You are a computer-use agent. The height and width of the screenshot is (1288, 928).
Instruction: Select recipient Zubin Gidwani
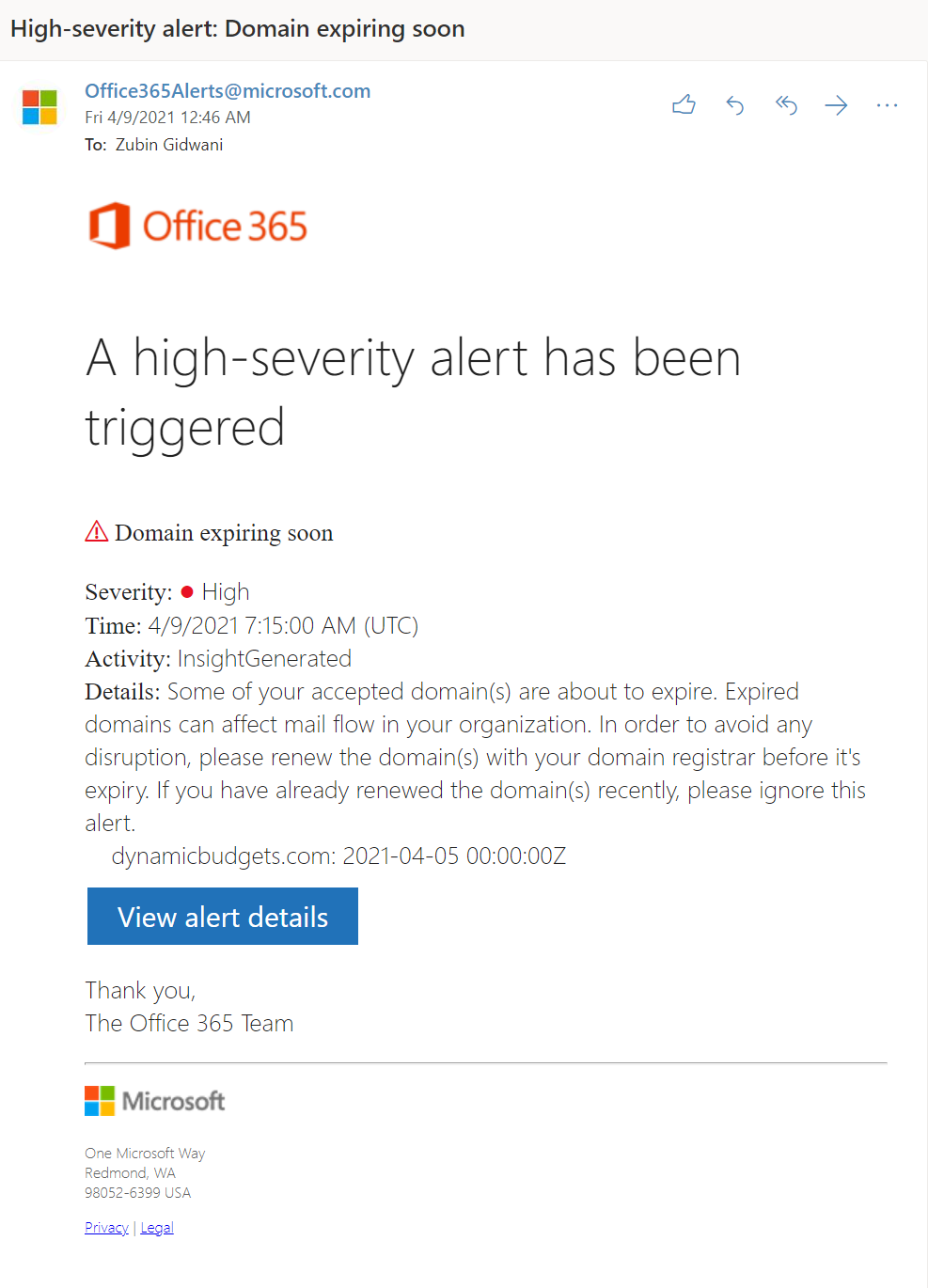tap(169, 145)
